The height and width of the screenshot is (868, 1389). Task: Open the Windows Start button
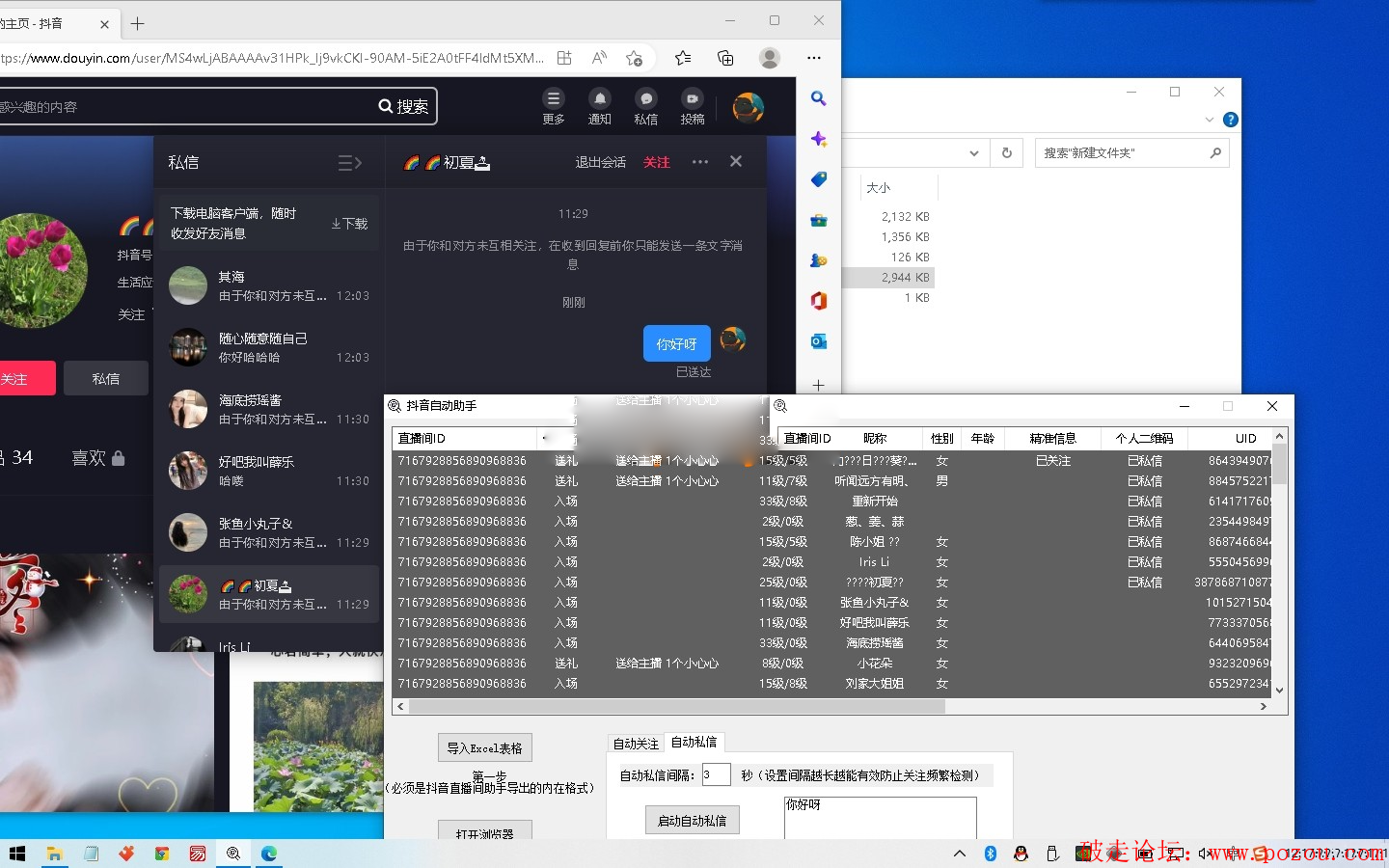coord(16,854)
